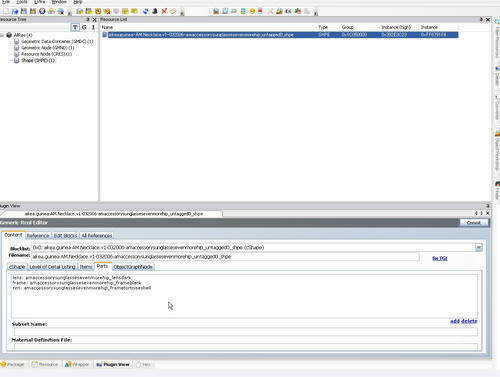Click the beige eraser toolbar icon
Viewport: 500px width, 377px height.
pyautogui.click(x=173, y=11)
